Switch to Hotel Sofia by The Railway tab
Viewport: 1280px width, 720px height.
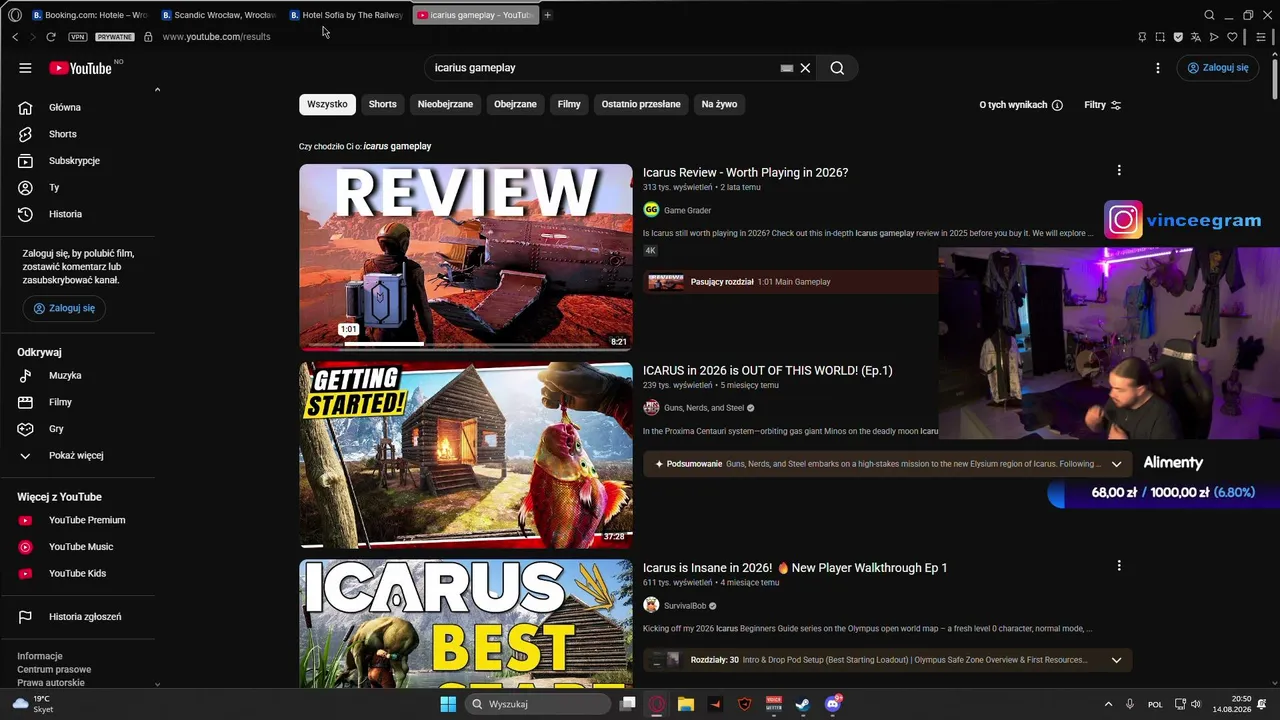(x=346, y=15)
